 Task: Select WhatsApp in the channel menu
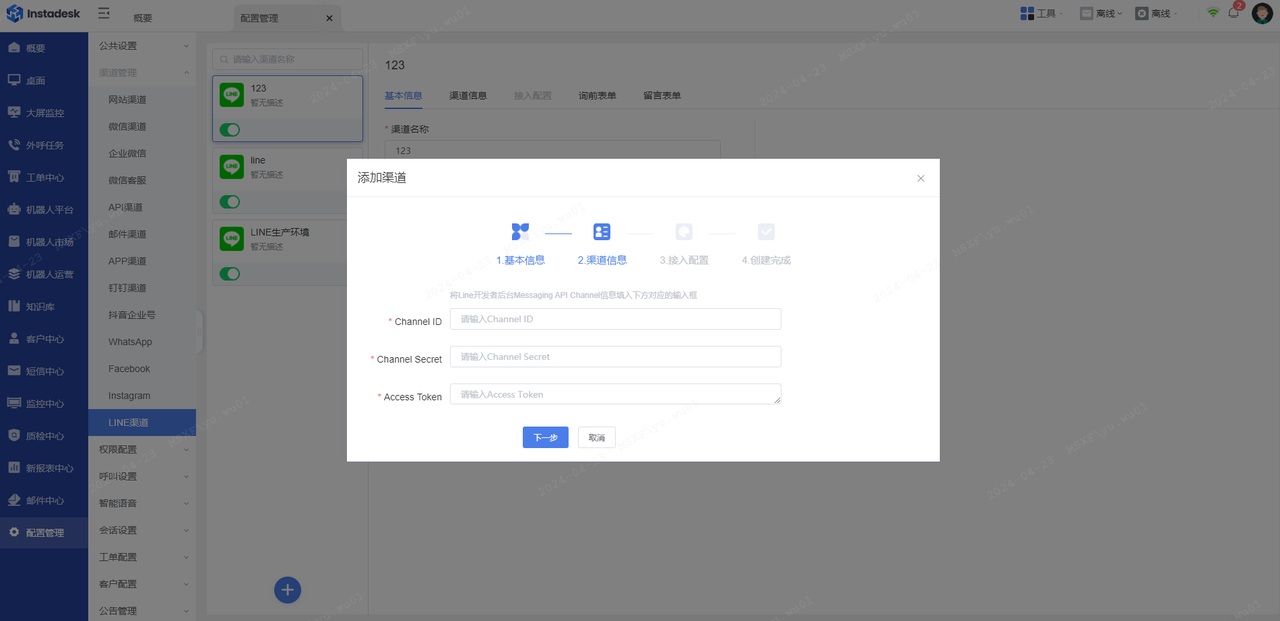(x=130, y=342)
